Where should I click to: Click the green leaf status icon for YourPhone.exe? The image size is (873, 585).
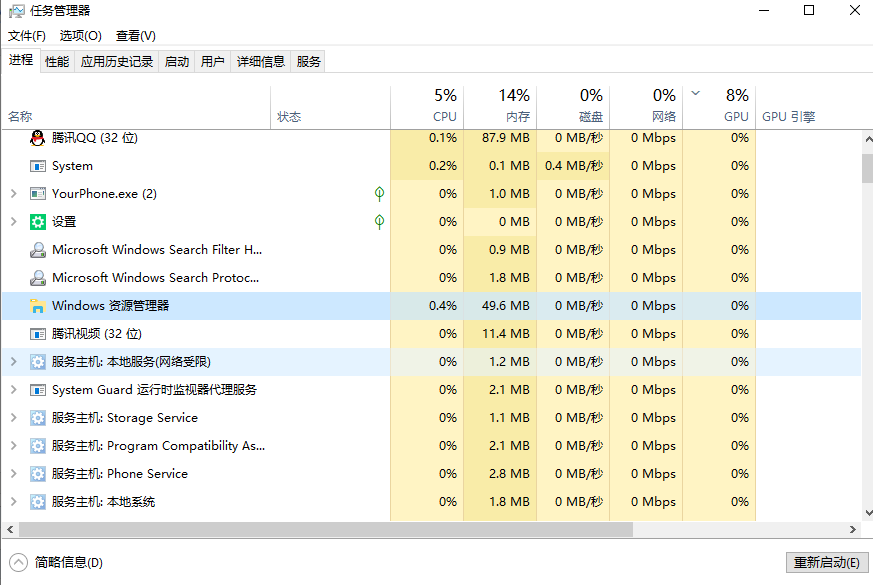tap(379, 194)
